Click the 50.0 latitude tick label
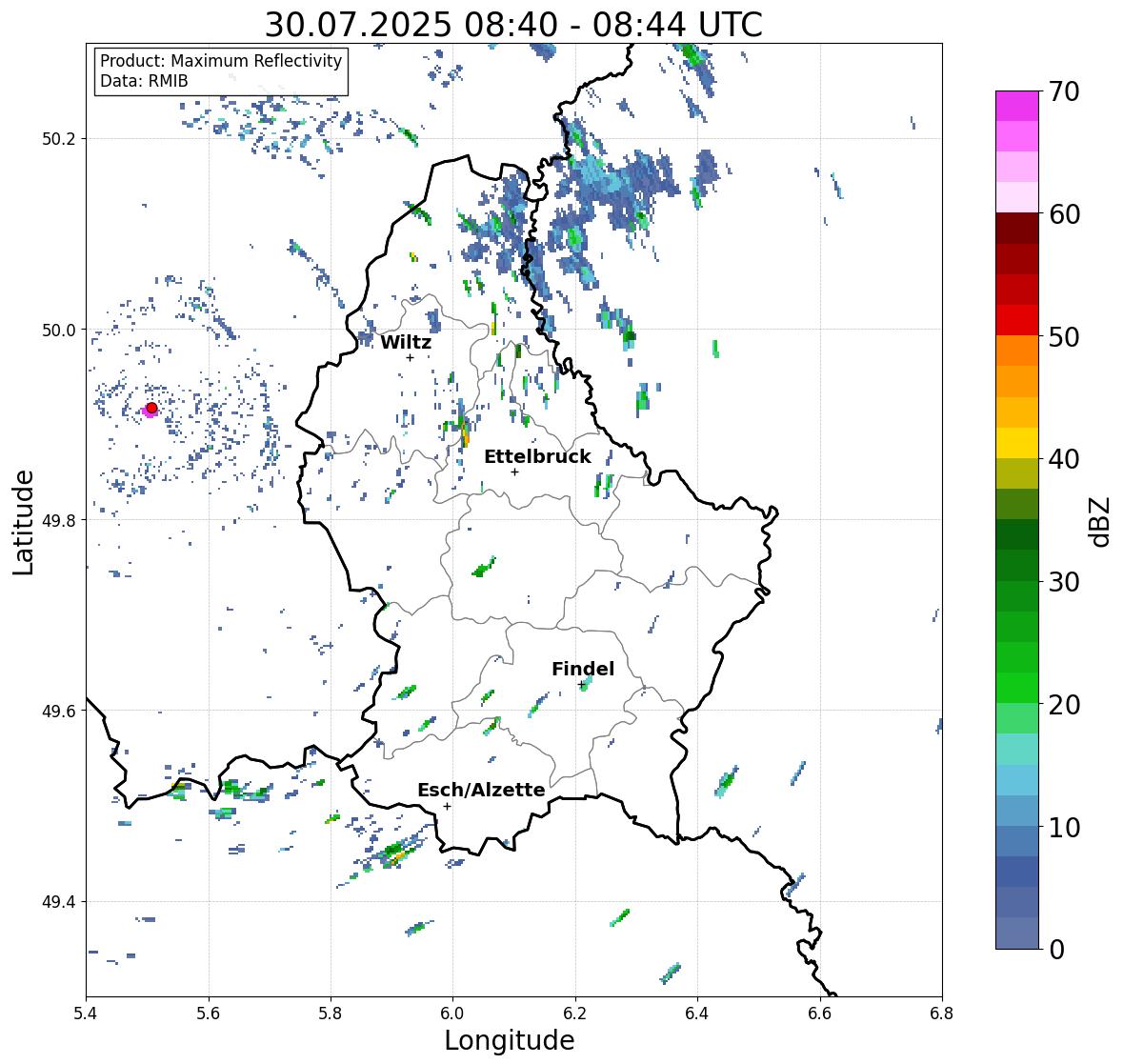 click(x=60, y=331)
